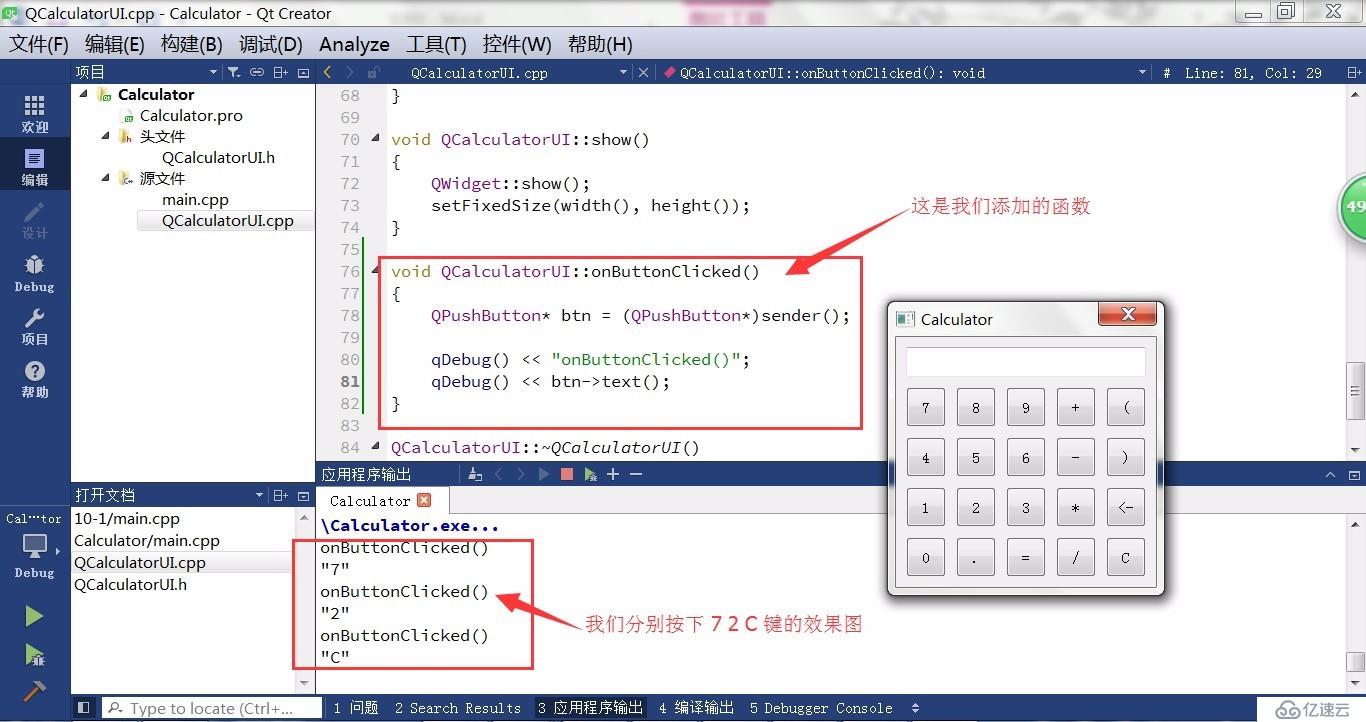Image resolution: width=1366 pixels, height=722 pixels.
Task: Open the 帮助(H) menu
Action: 599,45
